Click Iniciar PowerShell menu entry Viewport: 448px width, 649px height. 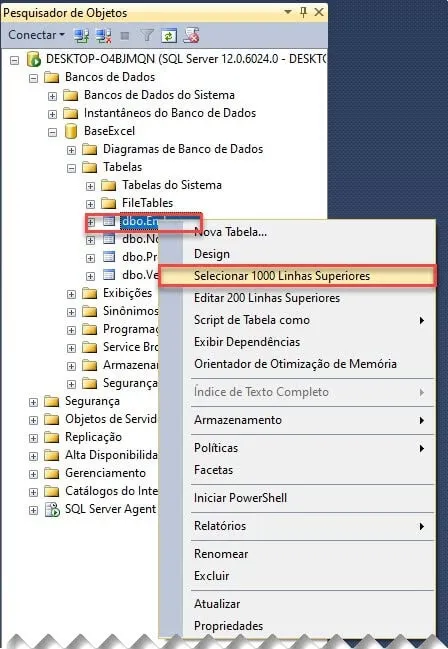click(240, 498)
